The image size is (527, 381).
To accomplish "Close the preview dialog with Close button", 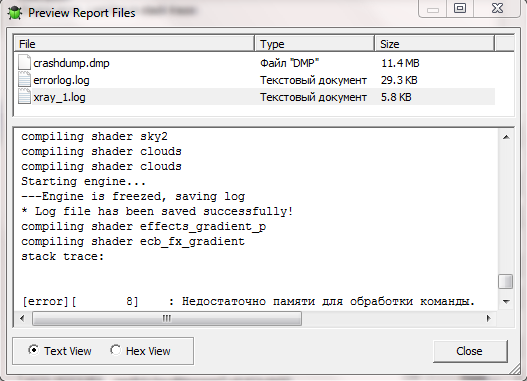I will (470, 351).
